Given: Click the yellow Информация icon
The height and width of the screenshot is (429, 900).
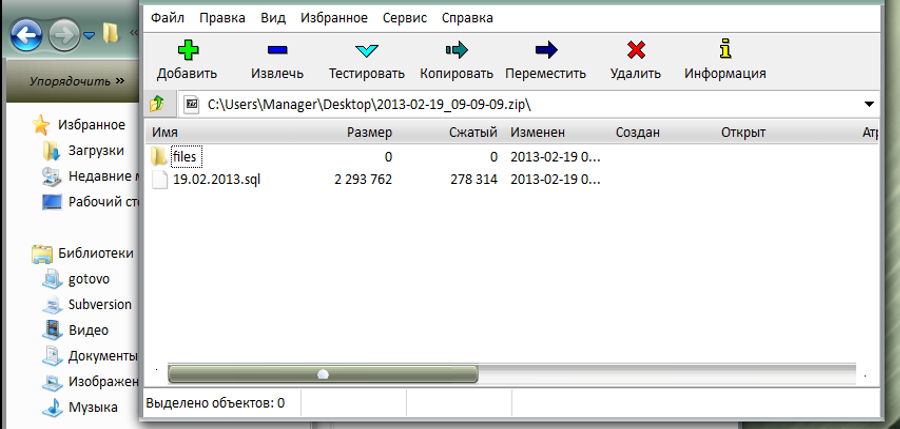Looking at the screenshot, I should point(725,49).
